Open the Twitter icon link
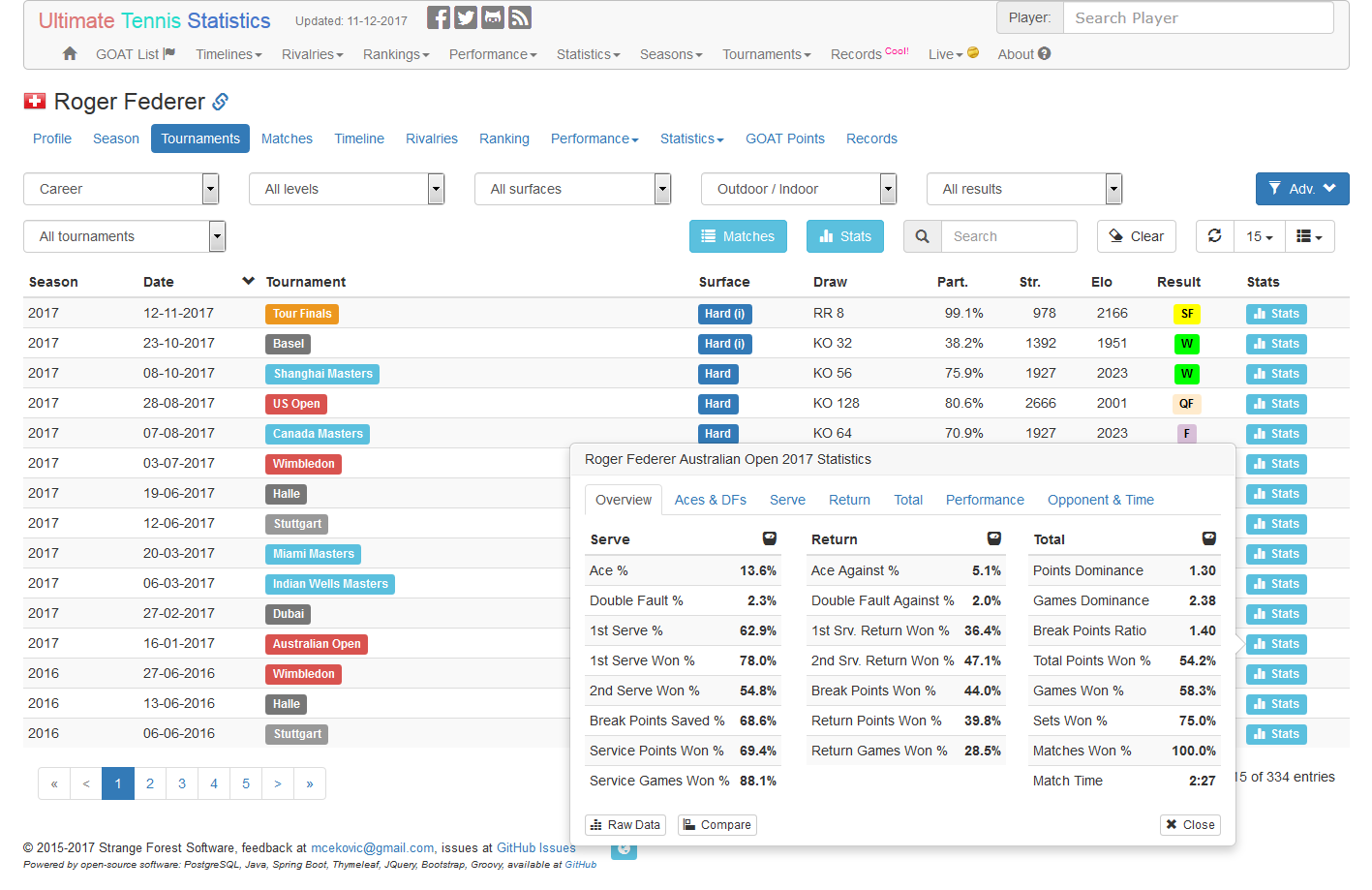This screenshot has height=890, width=1372. [466, 18]
